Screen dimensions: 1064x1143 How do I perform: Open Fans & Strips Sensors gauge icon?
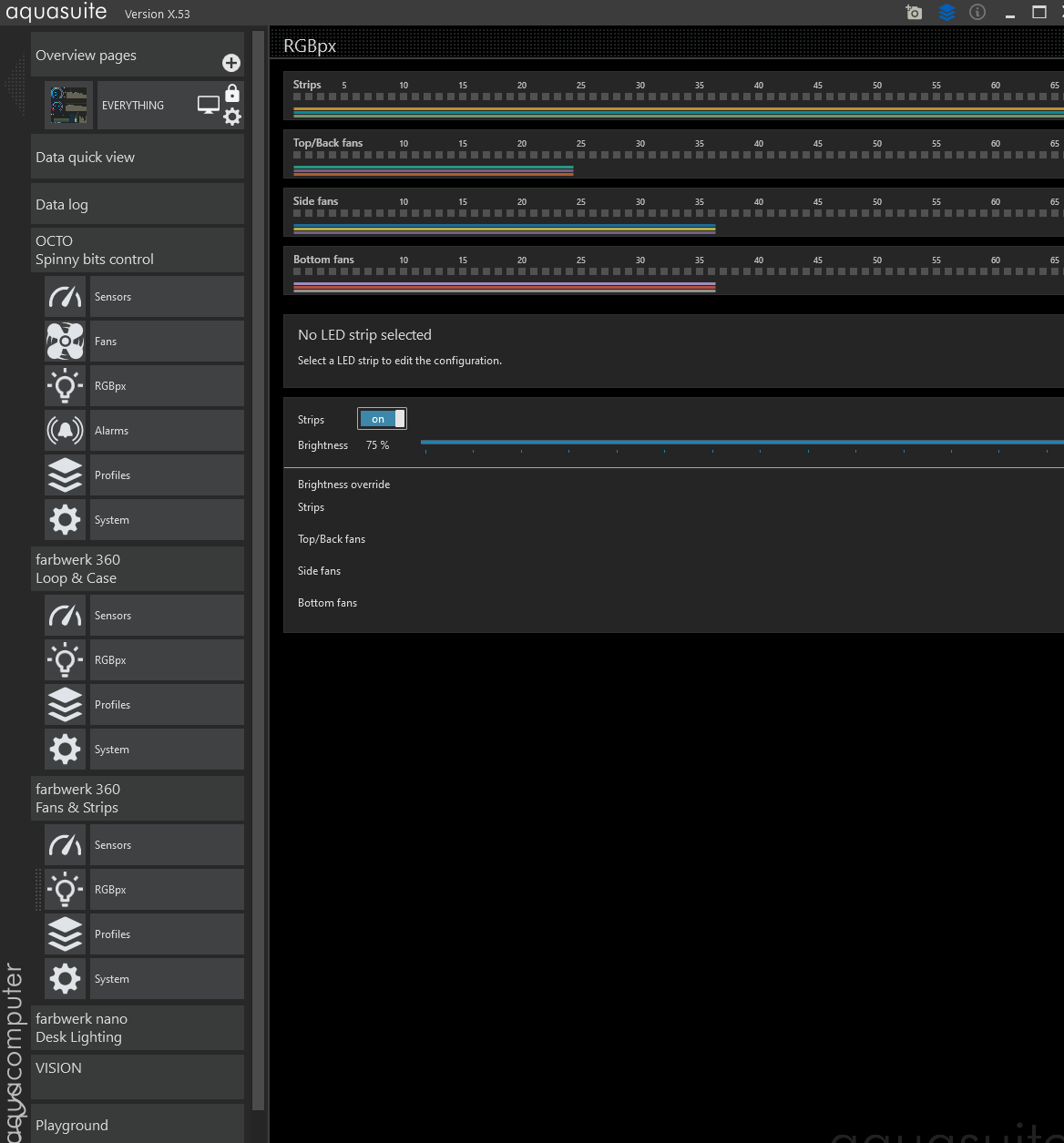tap(65, 845)
